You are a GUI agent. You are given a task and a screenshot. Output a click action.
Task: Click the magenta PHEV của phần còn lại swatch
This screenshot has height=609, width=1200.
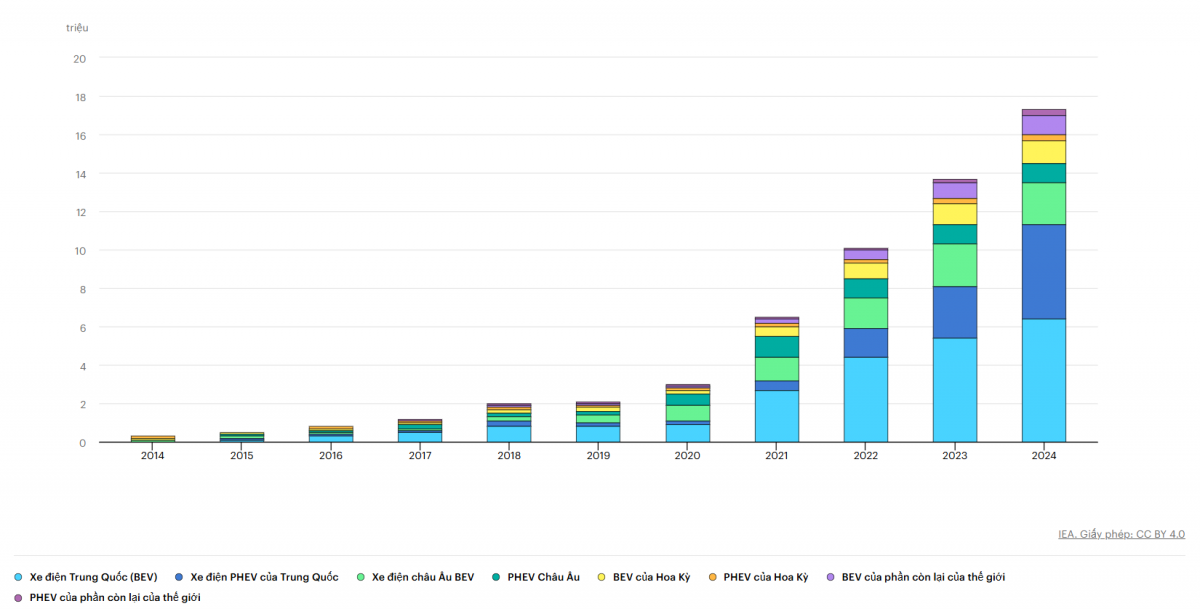point(19,597)
